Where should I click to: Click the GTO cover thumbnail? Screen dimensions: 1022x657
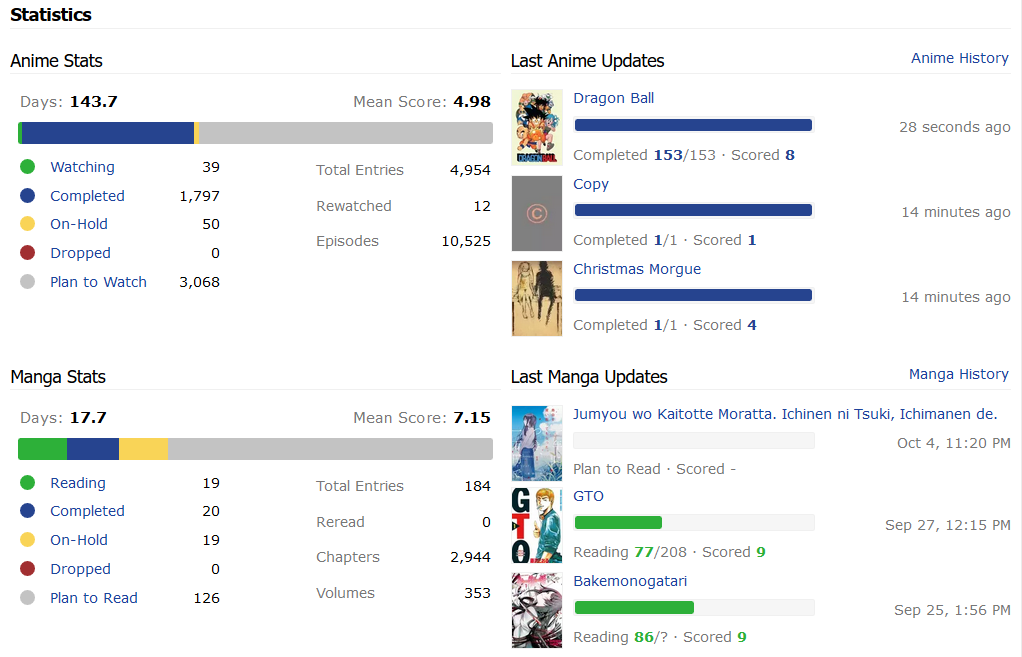(x=537, y=525)
